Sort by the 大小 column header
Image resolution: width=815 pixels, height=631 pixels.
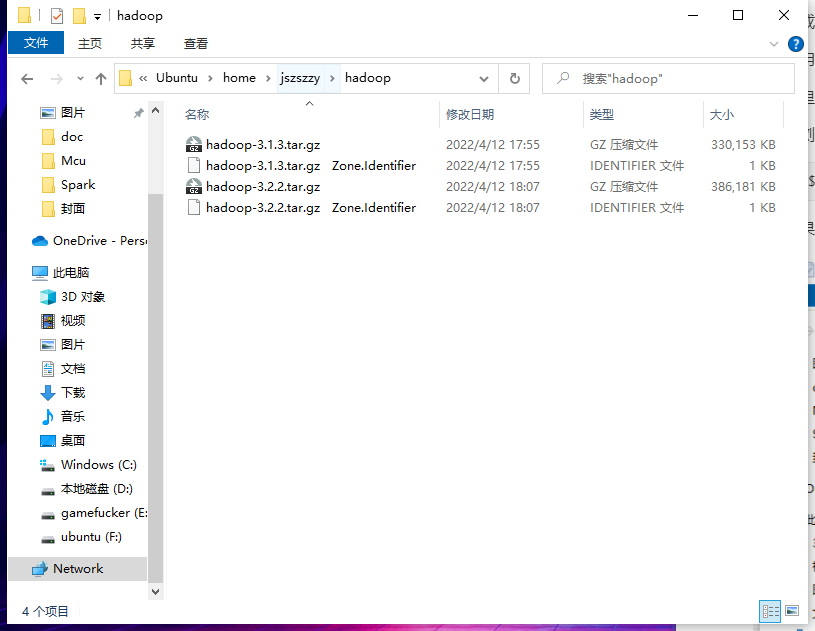[x=721, y=114]
